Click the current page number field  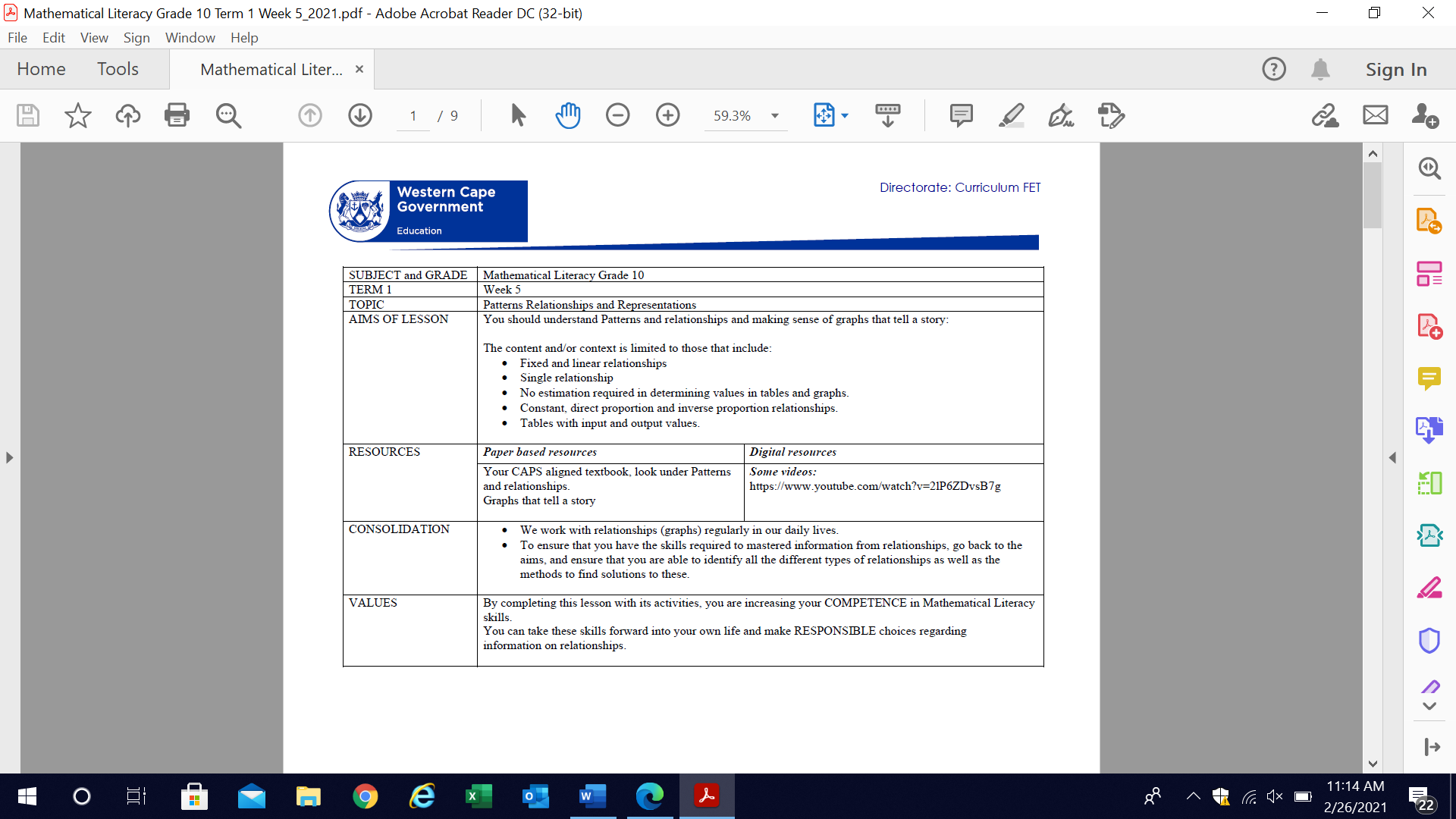[413, 116]
